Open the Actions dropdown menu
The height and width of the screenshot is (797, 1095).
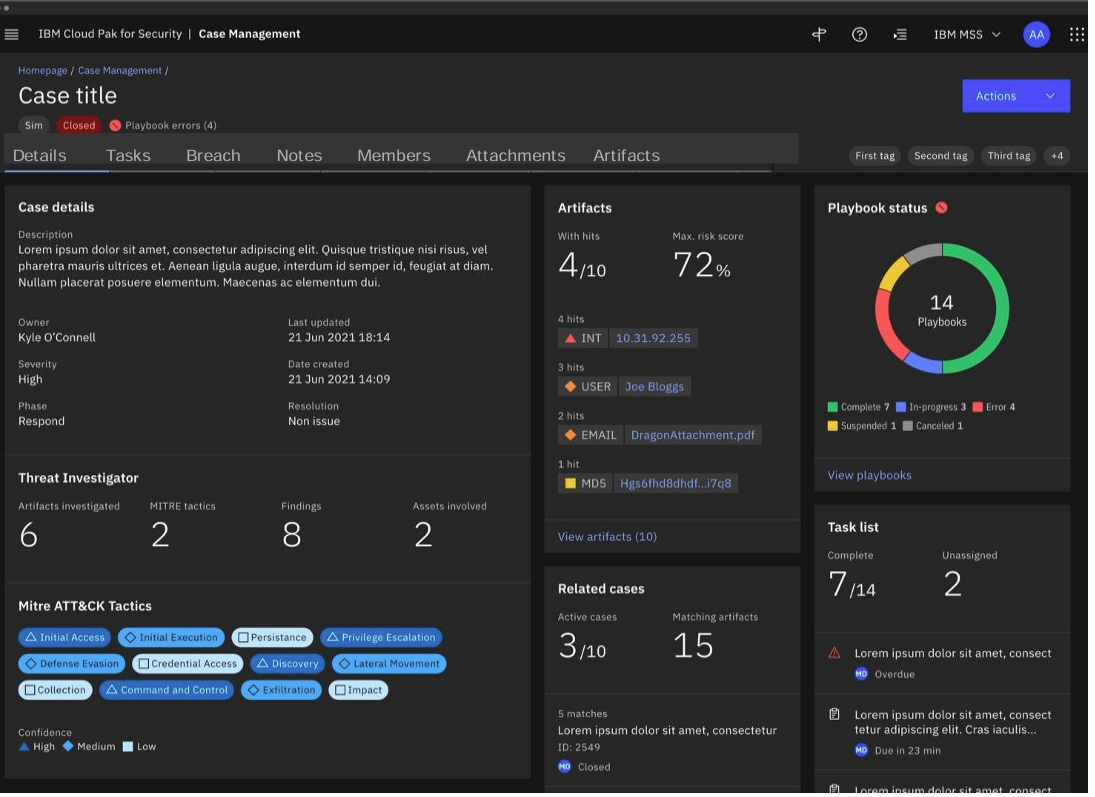point(1016,95)
